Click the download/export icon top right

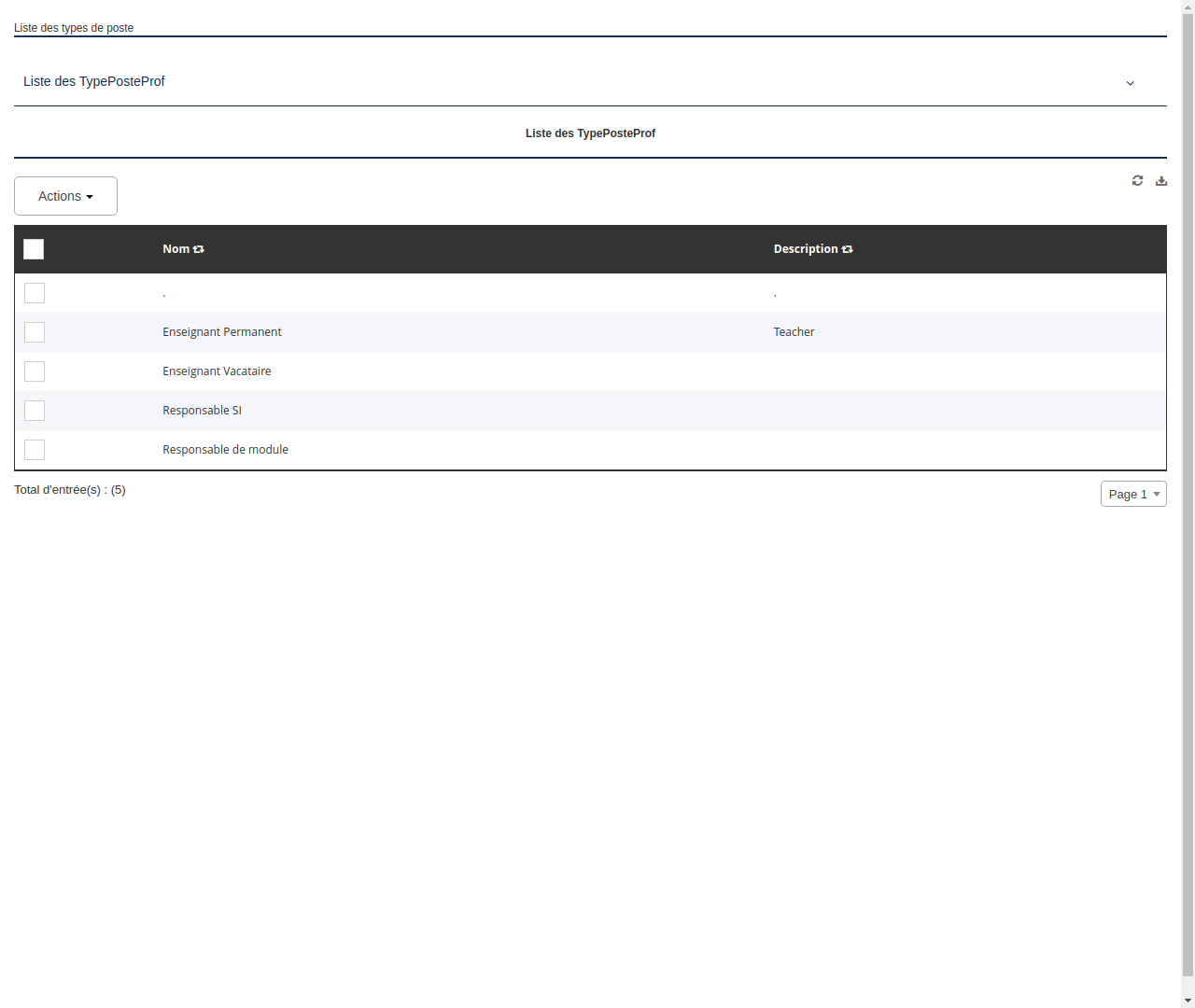1161,180
